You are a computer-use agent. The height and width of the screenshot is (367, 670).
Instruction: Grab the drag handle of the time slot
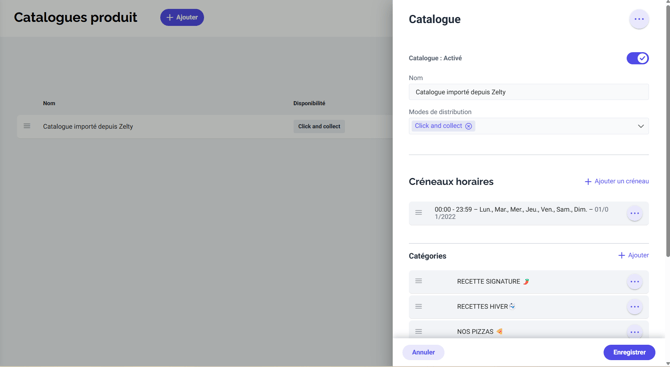coord(418,212)
